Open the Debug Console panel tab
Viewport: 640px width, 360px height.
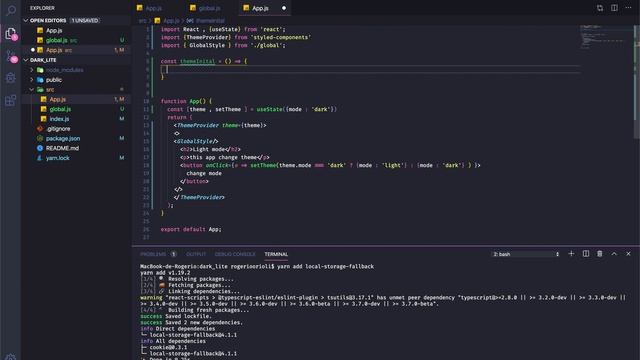pyautogui.click(x=235, y=254)
